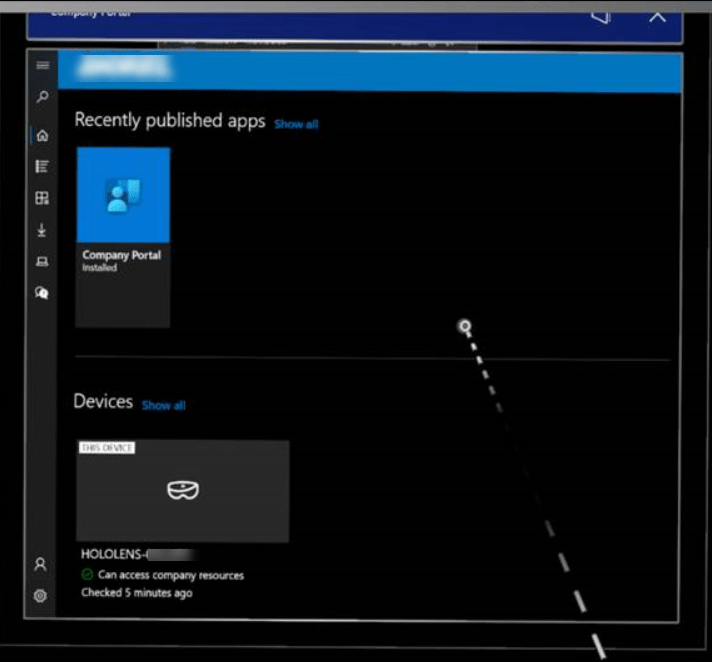Screen dimensions: 712x662
Task: Click the THIS DEVICE label
Action: (x=106, y=447)
